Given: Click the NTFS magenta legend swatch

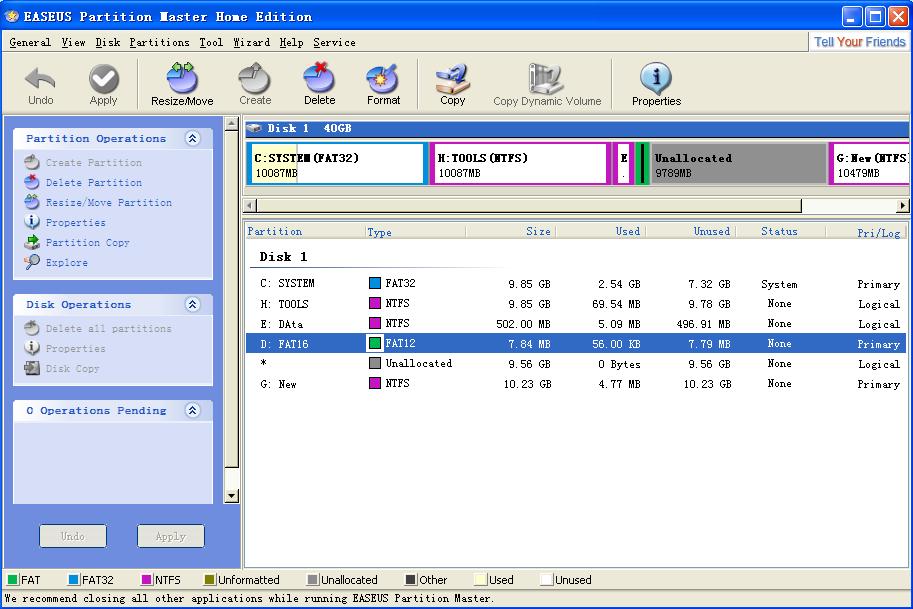Looking at the screenshot, I should [x=147, y=579].
